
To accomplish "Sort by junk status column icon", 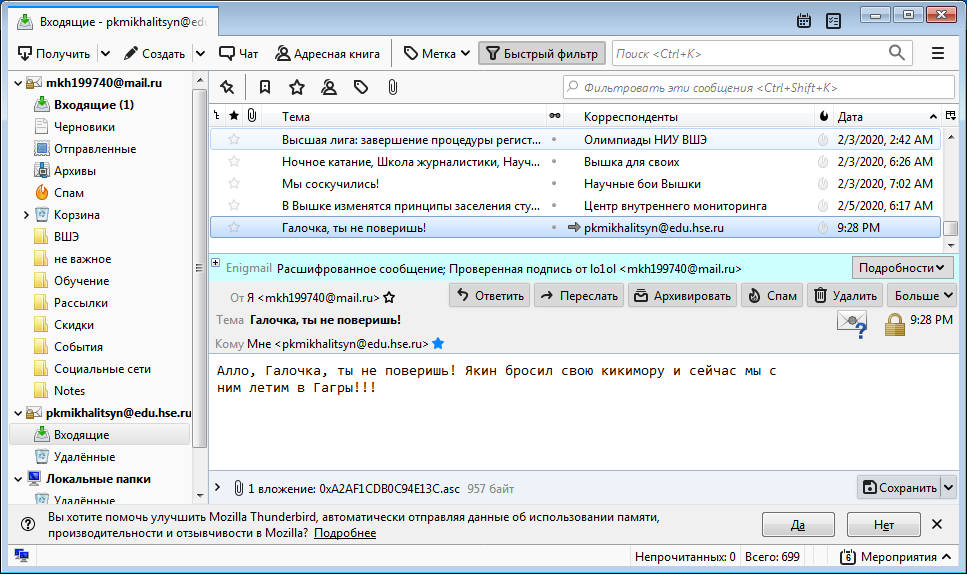I will coord(823,116).
